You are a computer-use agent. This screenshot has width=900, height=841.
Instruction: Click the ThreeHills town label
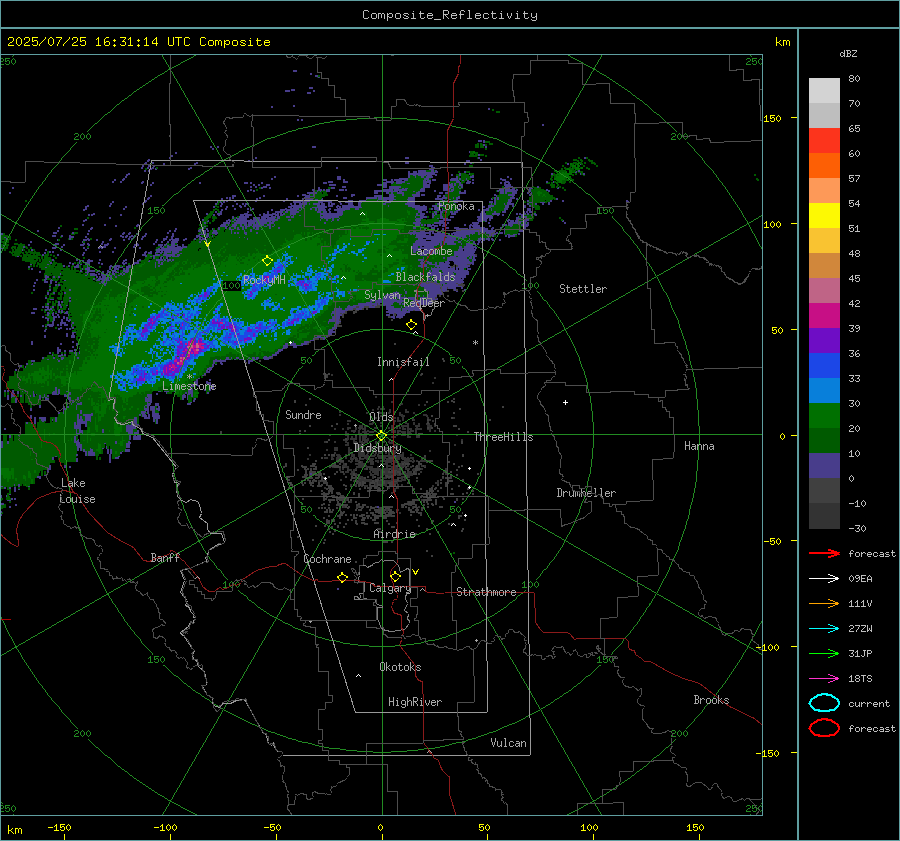click(503, 437)
